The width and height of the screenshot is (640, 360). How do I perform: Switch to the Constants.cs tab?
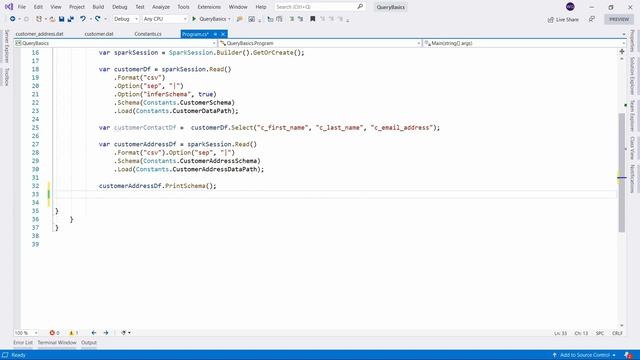(148, 34)
